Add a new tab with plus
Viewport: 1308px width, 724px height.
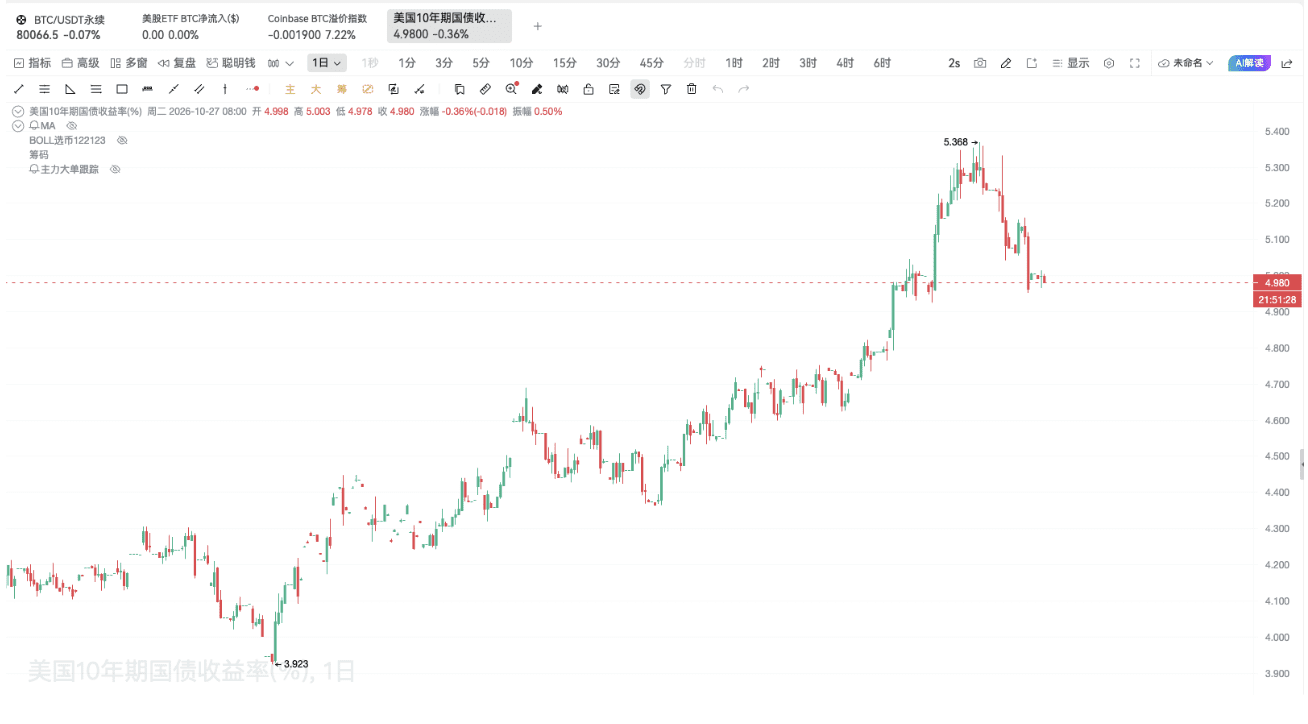click(x=537, y=26)
